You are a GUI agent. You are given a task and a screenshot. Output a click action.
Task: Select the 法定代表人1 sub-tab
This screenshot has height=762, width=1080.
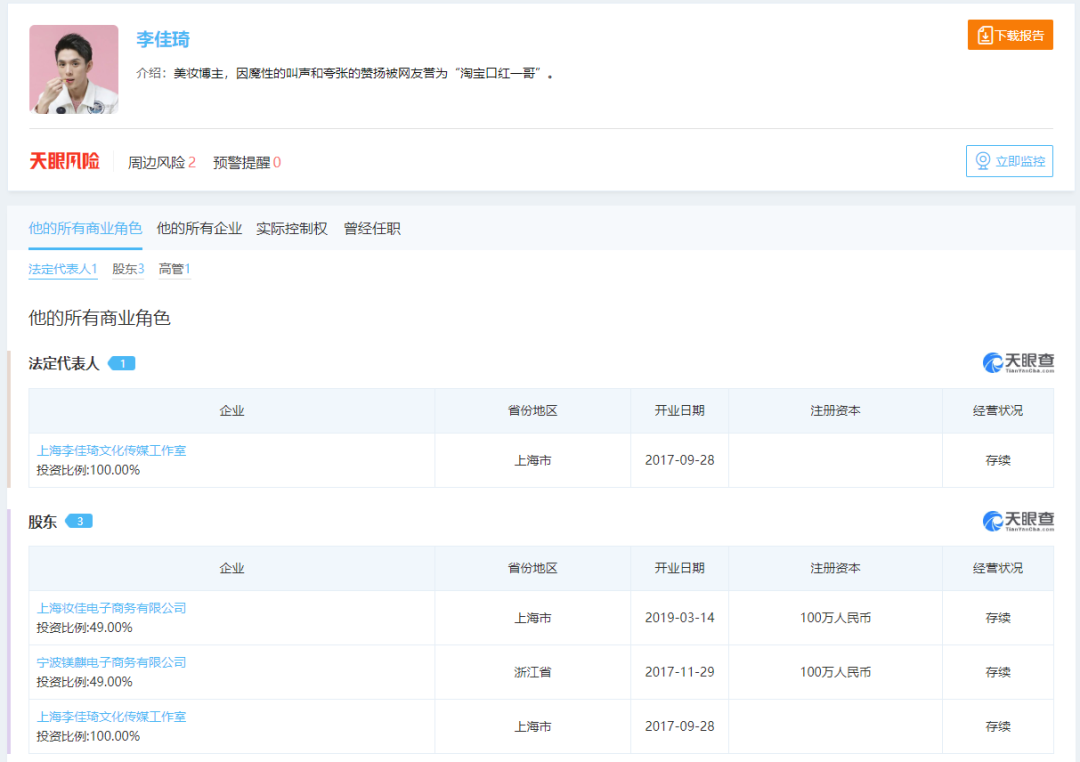tap(63, 269)
